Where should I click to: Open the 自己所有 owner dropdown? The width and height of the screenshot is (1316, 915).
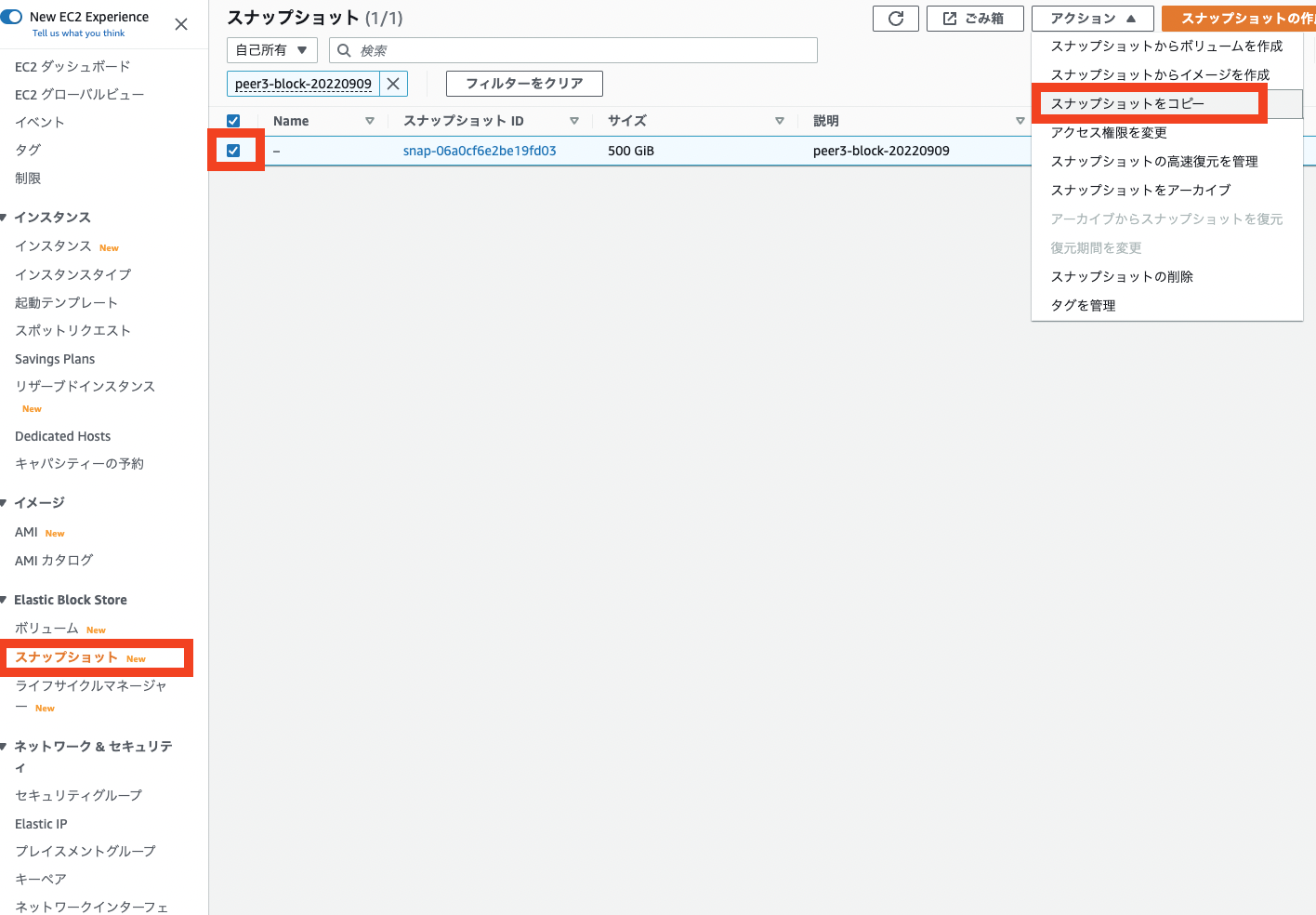coord(272,50)
